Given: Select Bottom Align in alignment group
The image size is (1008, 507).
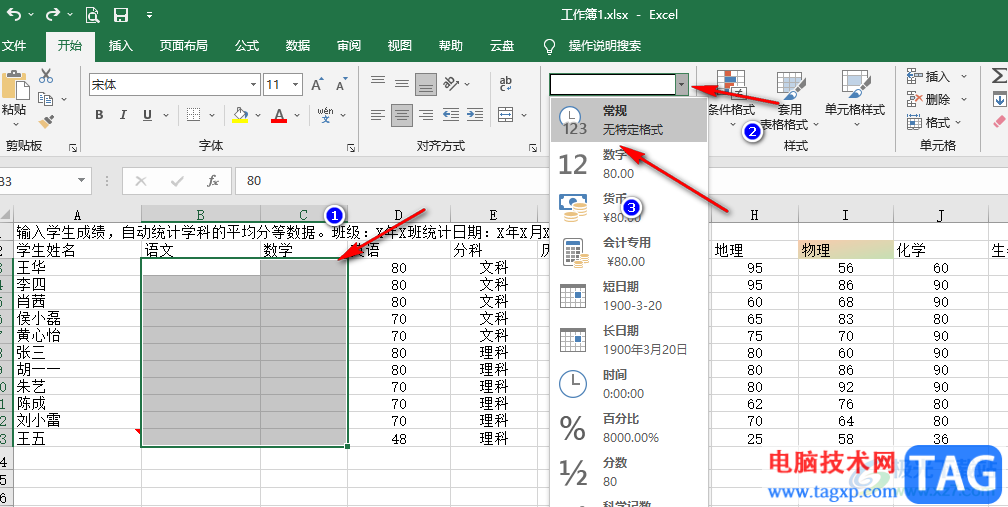Looking at the screenshot, I should coord(426,84).
